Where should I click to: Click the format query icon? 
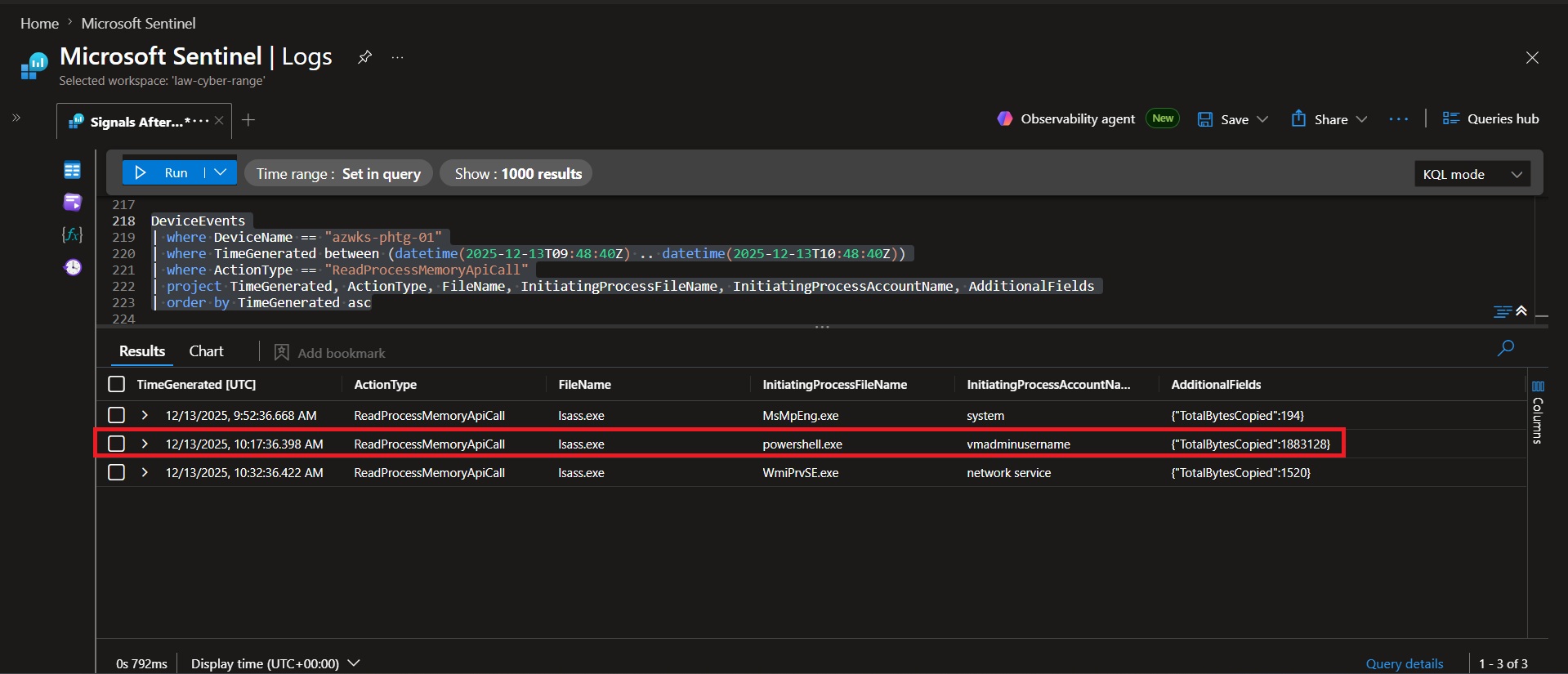[1502, 311]
